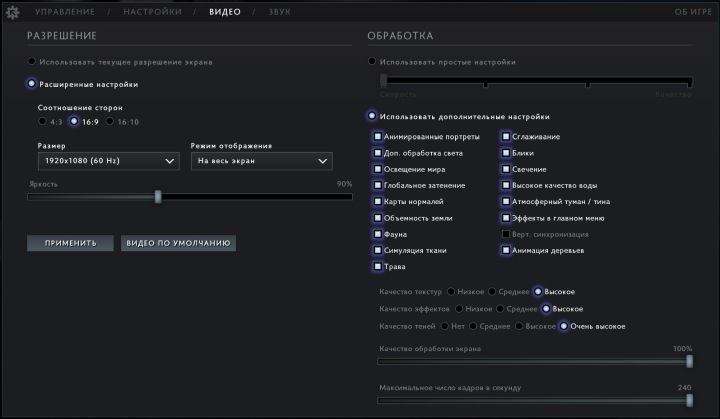720x419 pixels.
Task: Set shadow quality to Среднее
Action: [473, 326]
